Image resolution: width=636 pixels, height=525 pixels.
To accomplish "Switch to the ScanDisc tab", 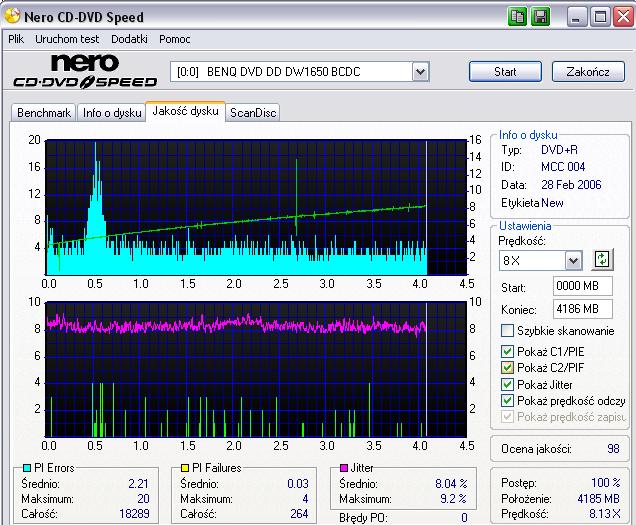I will (253, 112).
